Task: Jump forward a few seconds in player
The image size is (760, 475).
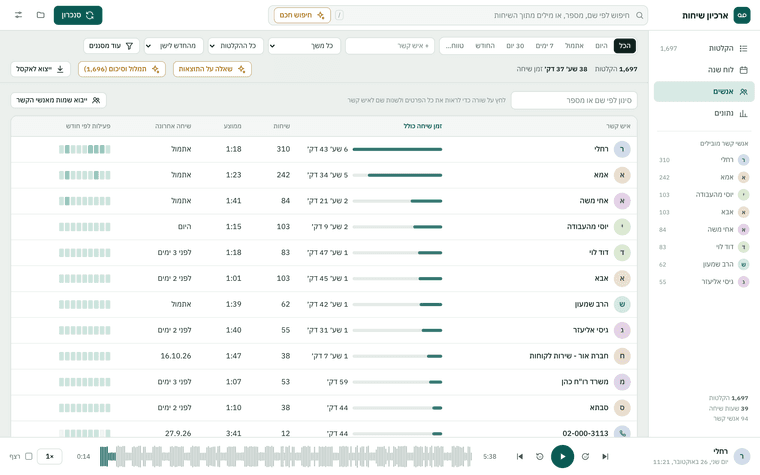Action: [x=586, y=457]
